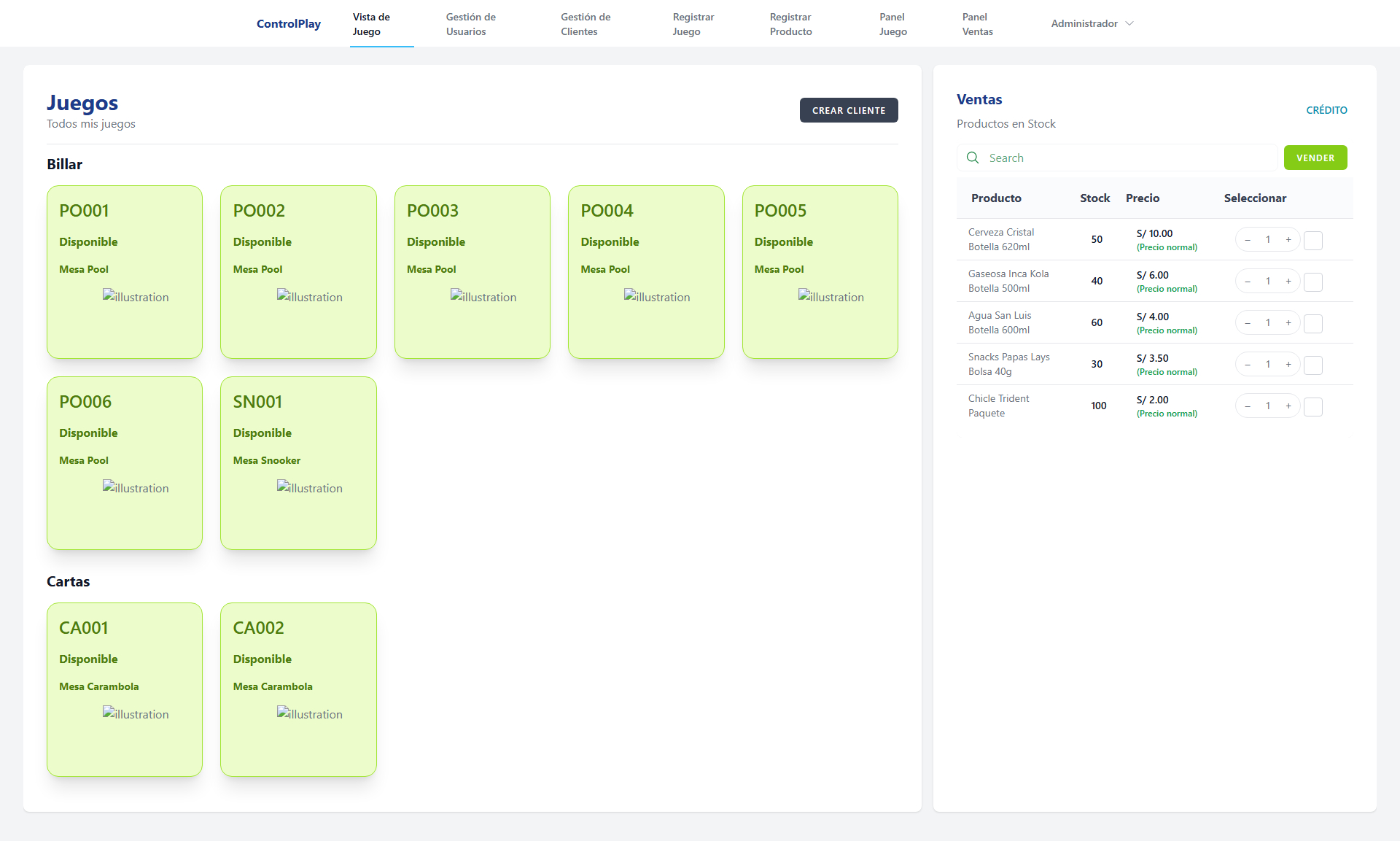Increase Chicle Trident quantity with plus
The height and width of the screenshot is (841, 1400).
(x=1288, y=406)
